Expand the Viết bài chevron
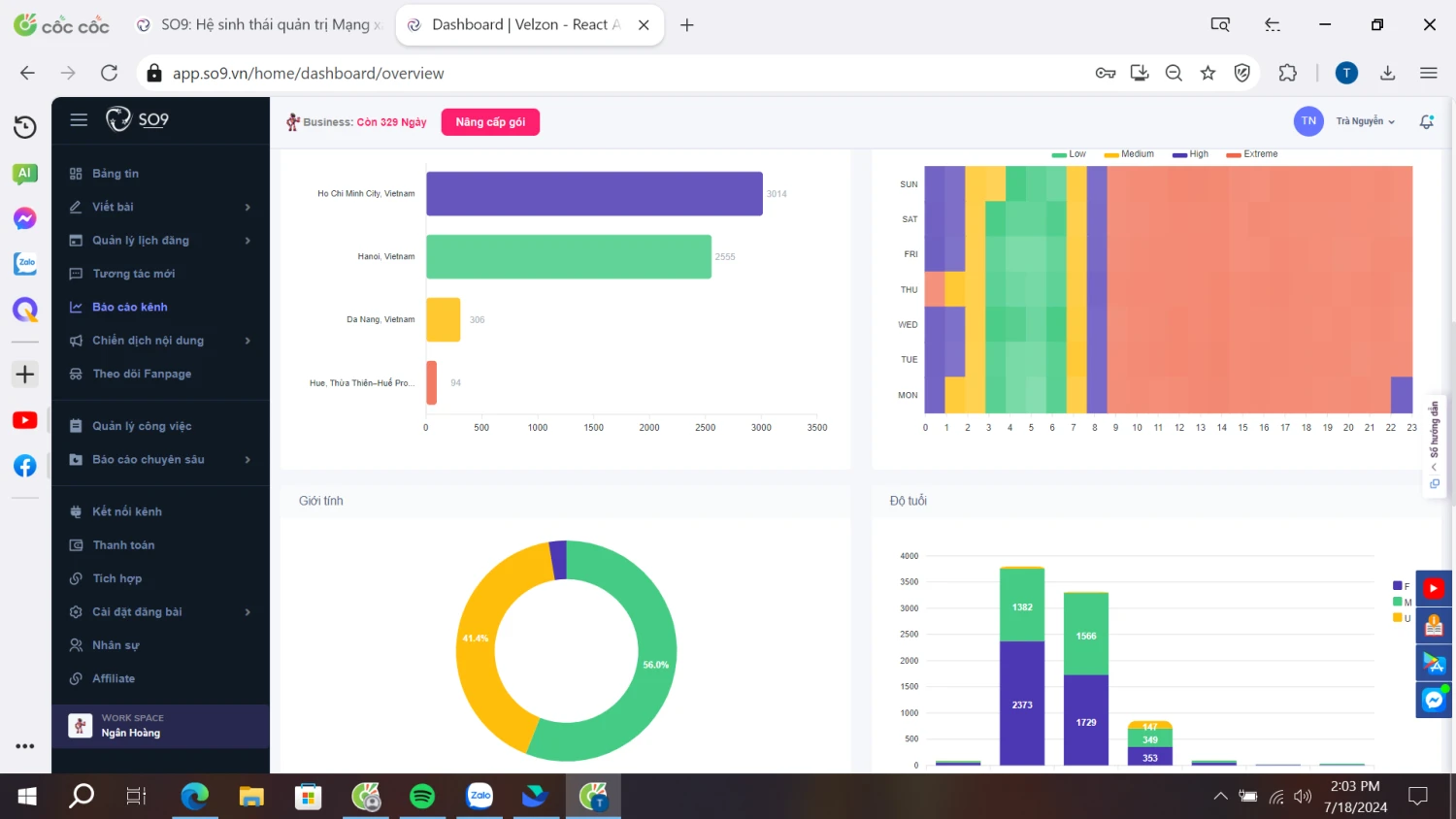Viewport: 1456px width, 819px height. 248,207
